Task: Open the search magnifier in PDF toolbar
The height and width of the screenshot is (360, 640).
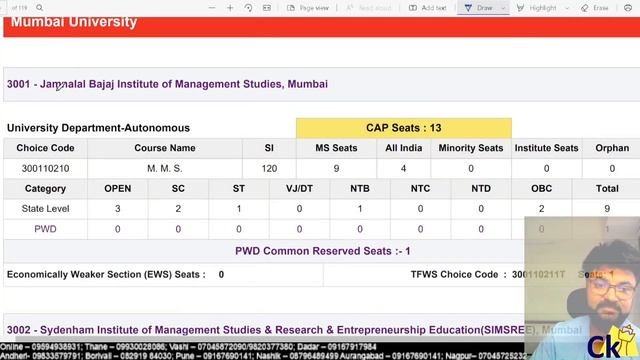Action: pyautogui.click(x=40, y=8)
